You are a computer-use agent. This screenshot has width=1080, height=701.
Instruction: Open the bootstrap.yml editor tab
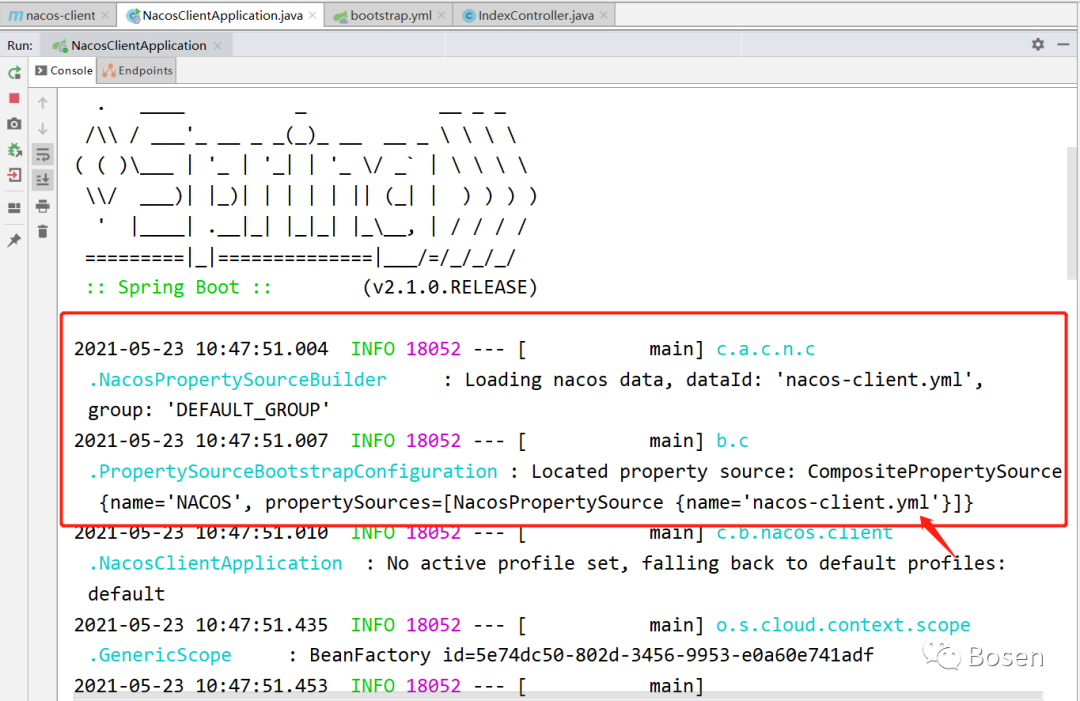[x=390, y=15]
